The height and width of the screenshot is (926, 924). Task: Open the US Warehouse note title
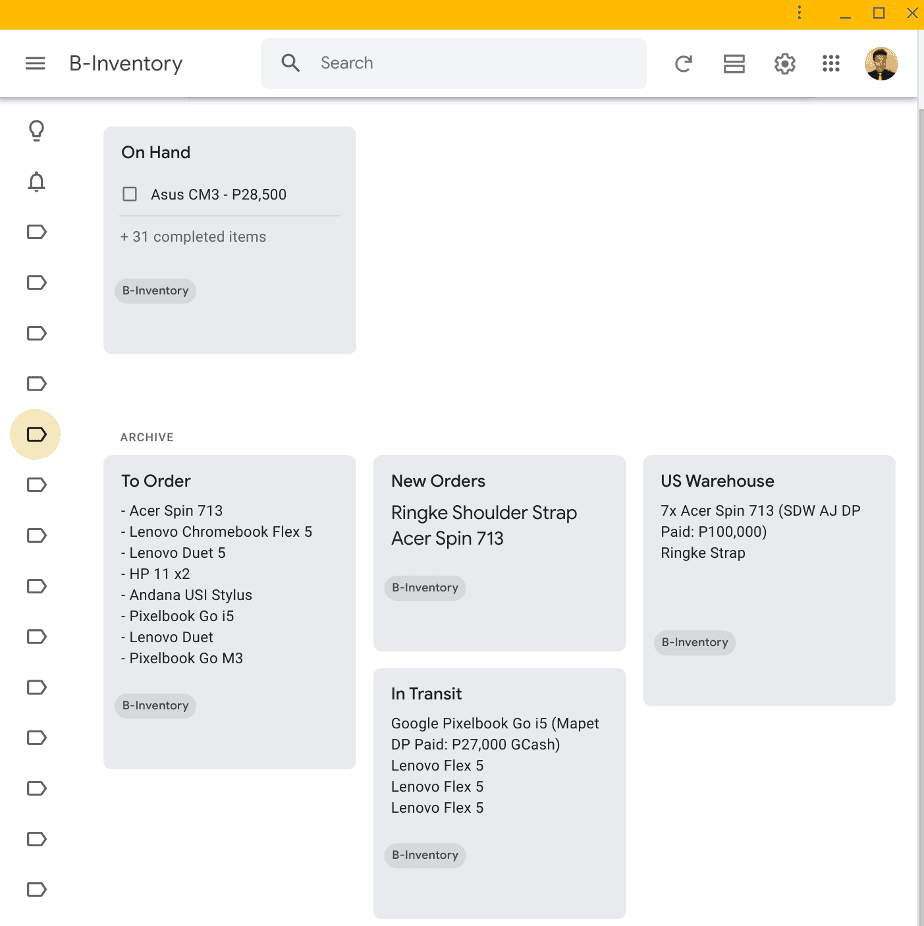717,481
